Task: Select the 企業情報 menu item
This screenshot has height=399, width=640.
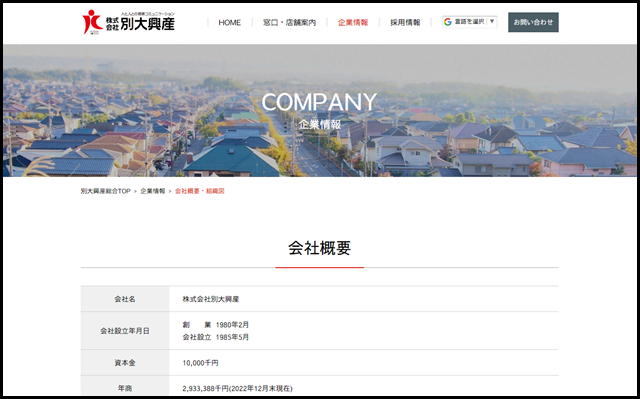Action: [x=353, y=22]
